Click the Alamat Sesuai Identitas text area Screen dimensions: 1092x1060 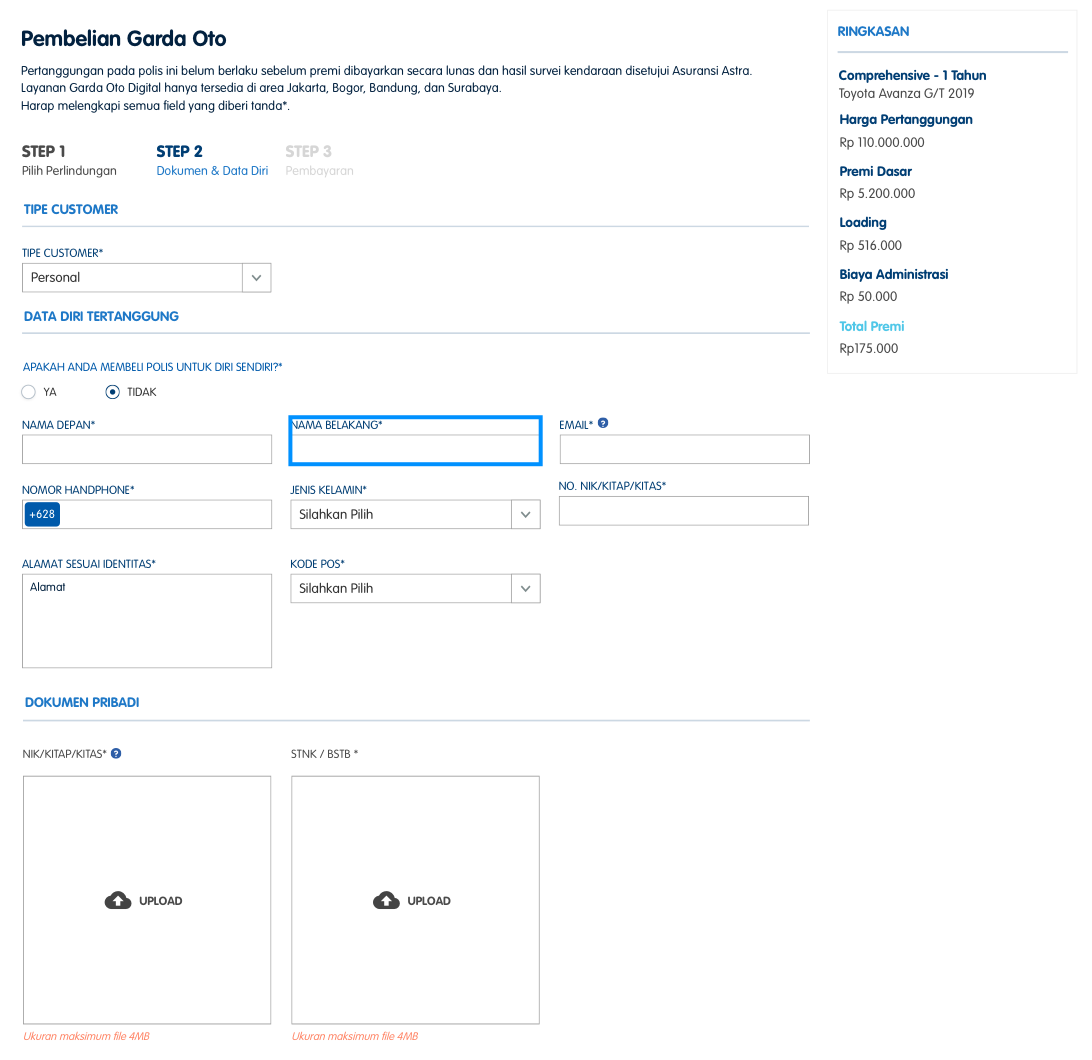point(147,621)
